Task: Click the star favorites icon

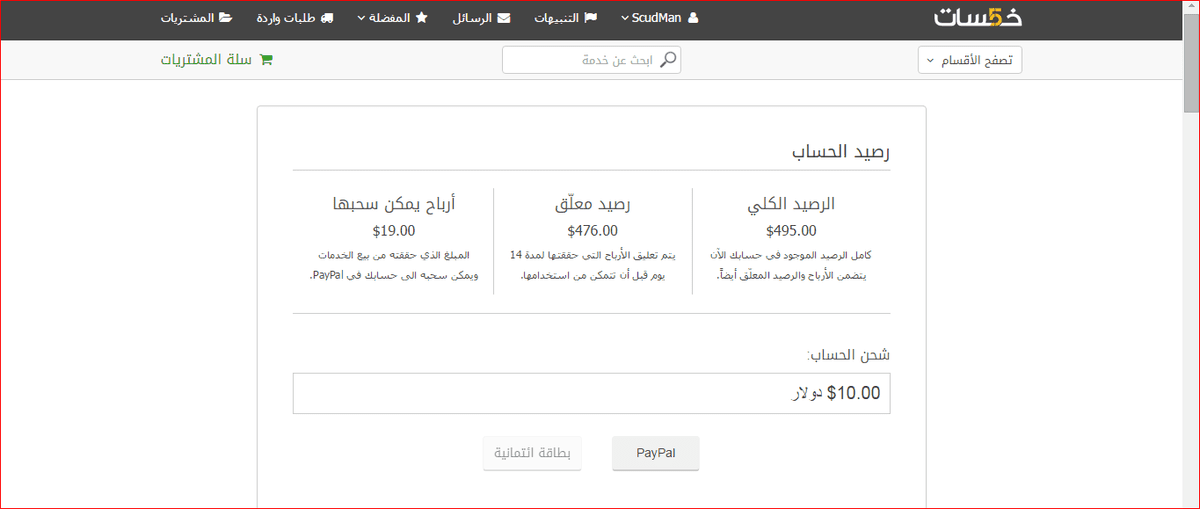Action: [x=422, y=18]
